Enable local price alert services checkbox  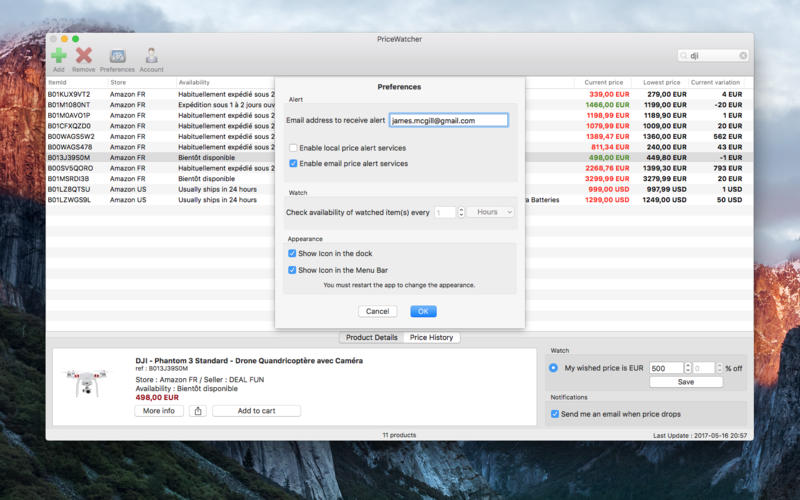[293, 148]
